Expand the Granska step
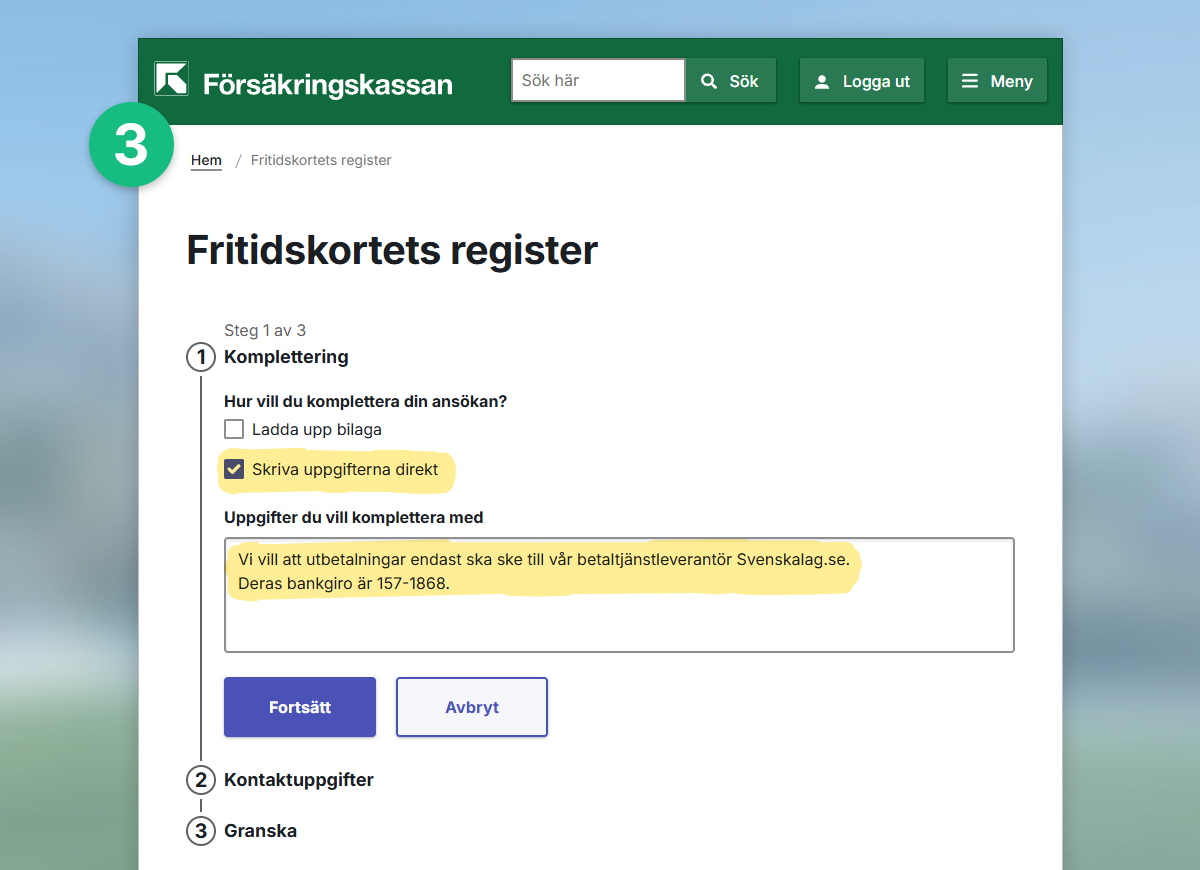 (260, 831)
